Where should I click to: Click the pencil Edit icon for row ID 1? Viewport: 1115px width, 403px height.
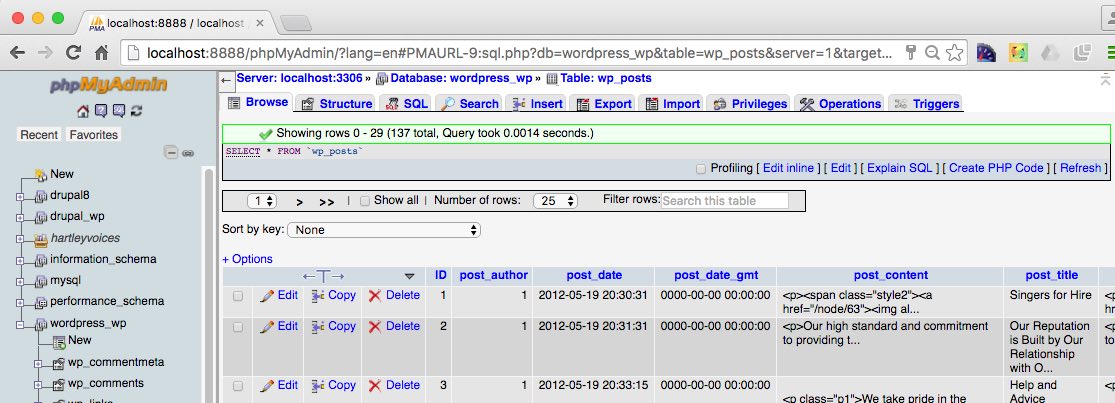click(x=267, y=296)
